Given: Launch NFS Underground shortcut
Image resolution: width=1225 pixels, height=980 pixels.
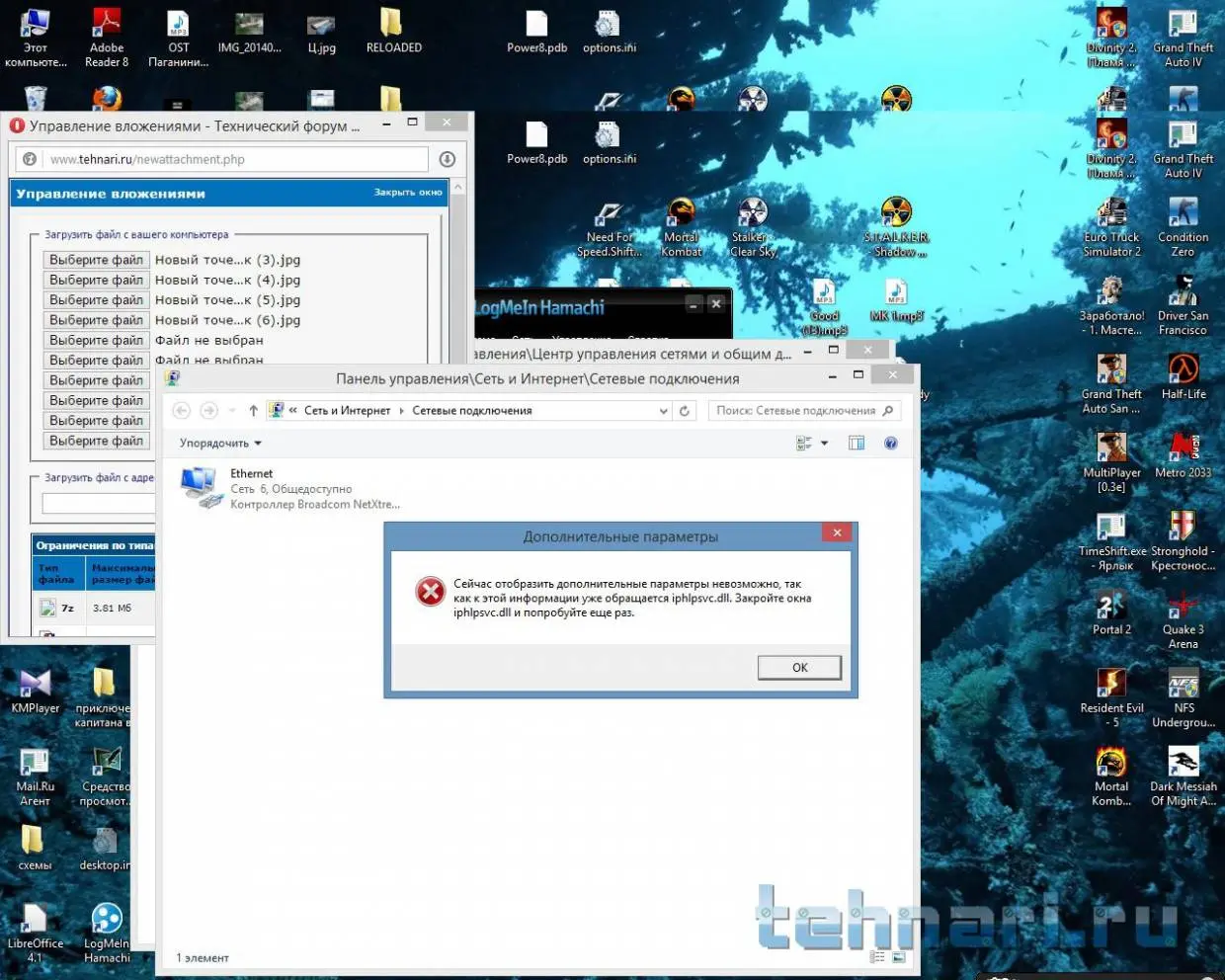Looking at the screenshot, I should point(1183,698).
